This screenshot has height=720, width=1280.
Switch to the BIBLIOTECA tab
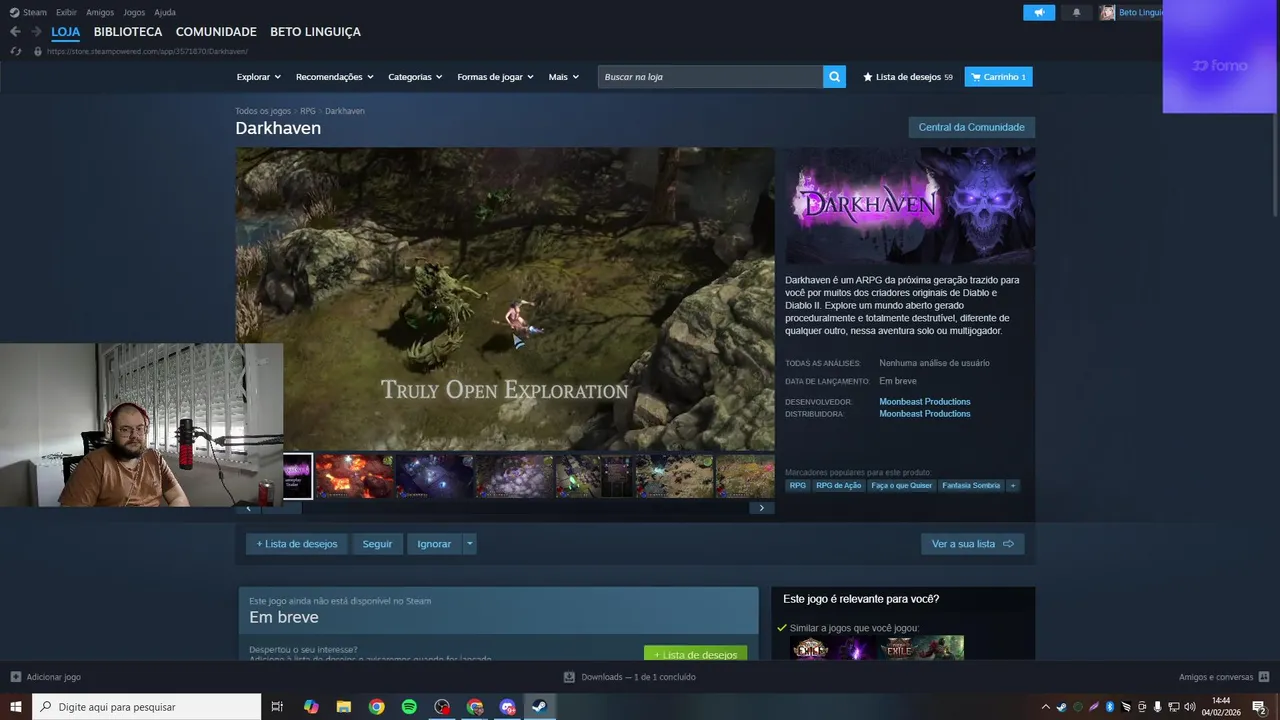[128, 32]
